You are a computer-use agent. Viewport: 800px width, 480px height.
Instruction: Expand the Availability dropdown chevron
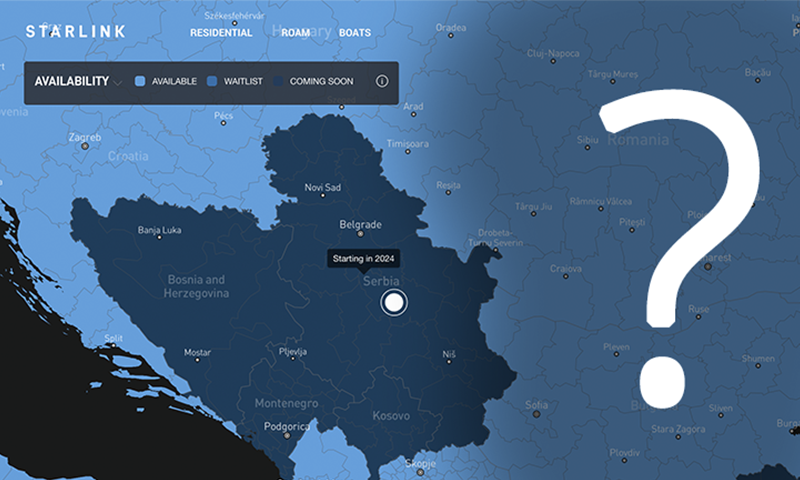(117, 82)
